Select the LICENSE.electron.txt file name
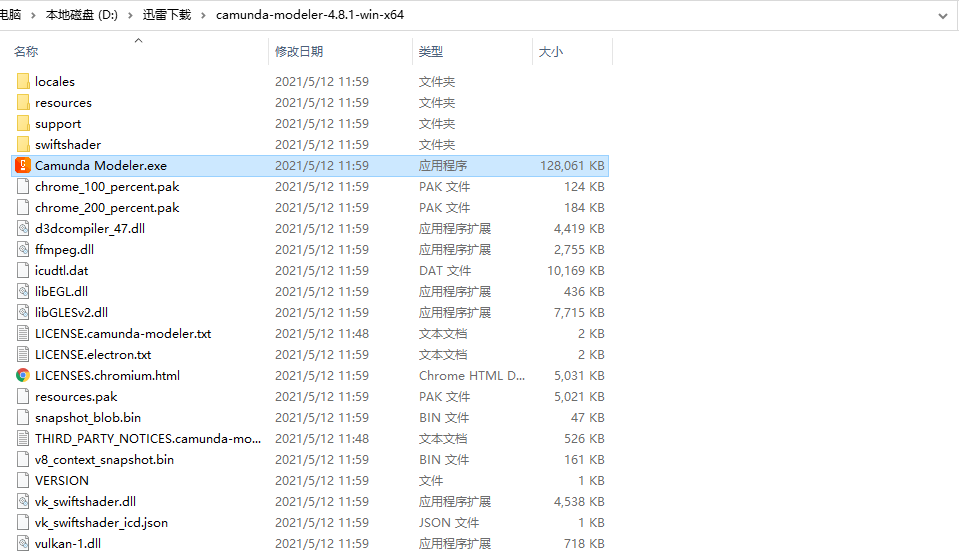Screen dimensions: 959x556 pyautogui.click(x=93, y=354)
